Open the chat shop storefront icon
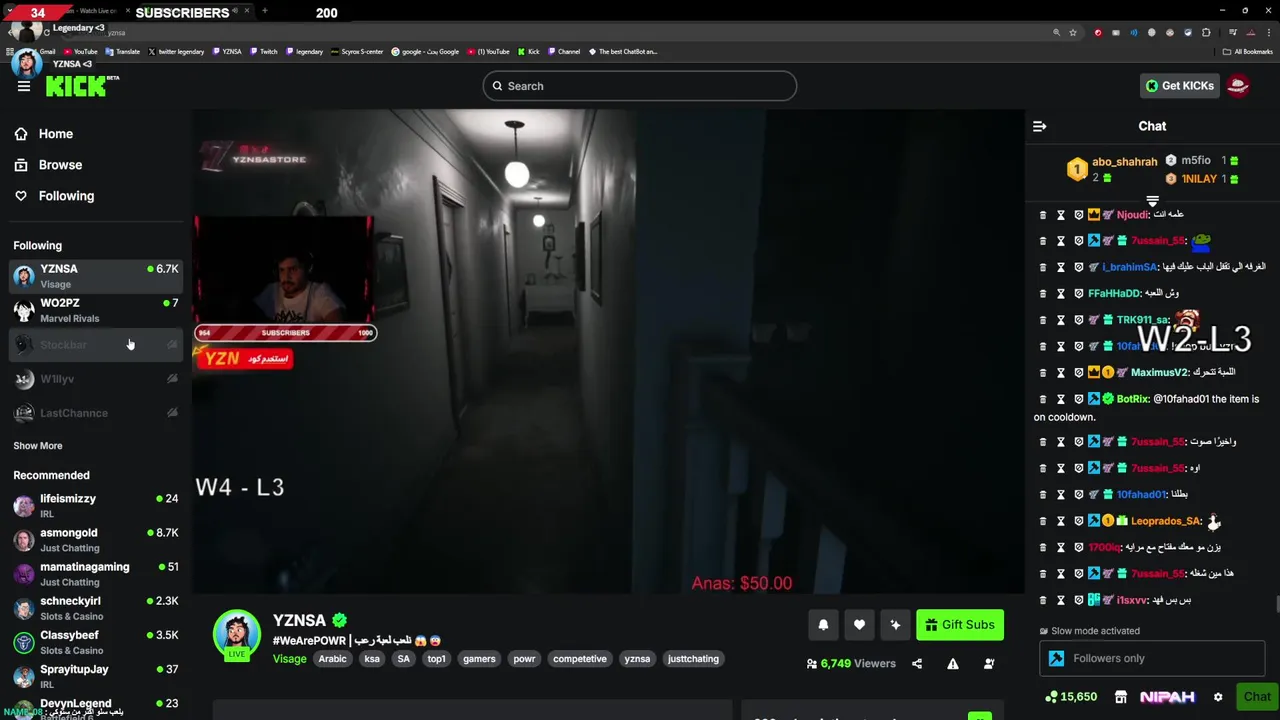 tap(1121, 697)
